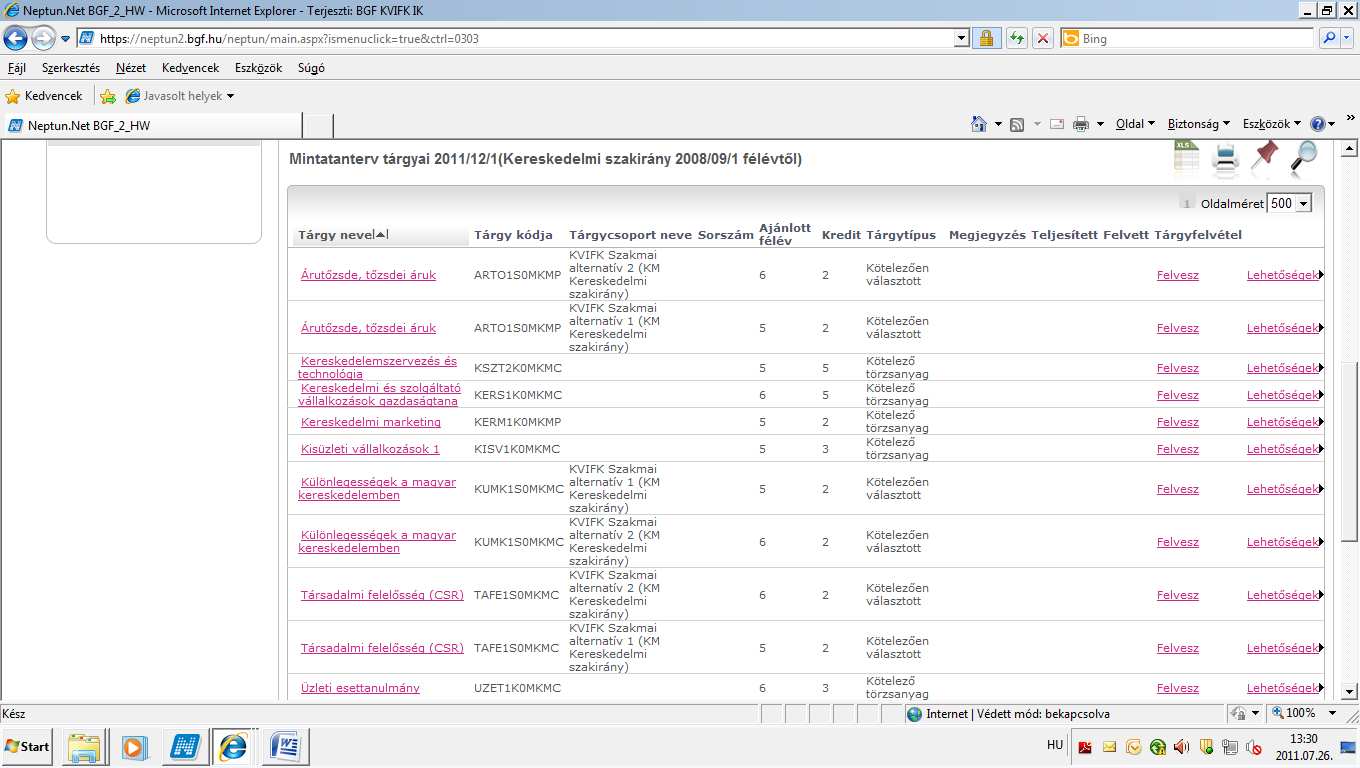Launch Windows Media Player from the taskbar
The width and height of the screenshot is (1360, 768).
pyautogui.click(x=133, y=746)
